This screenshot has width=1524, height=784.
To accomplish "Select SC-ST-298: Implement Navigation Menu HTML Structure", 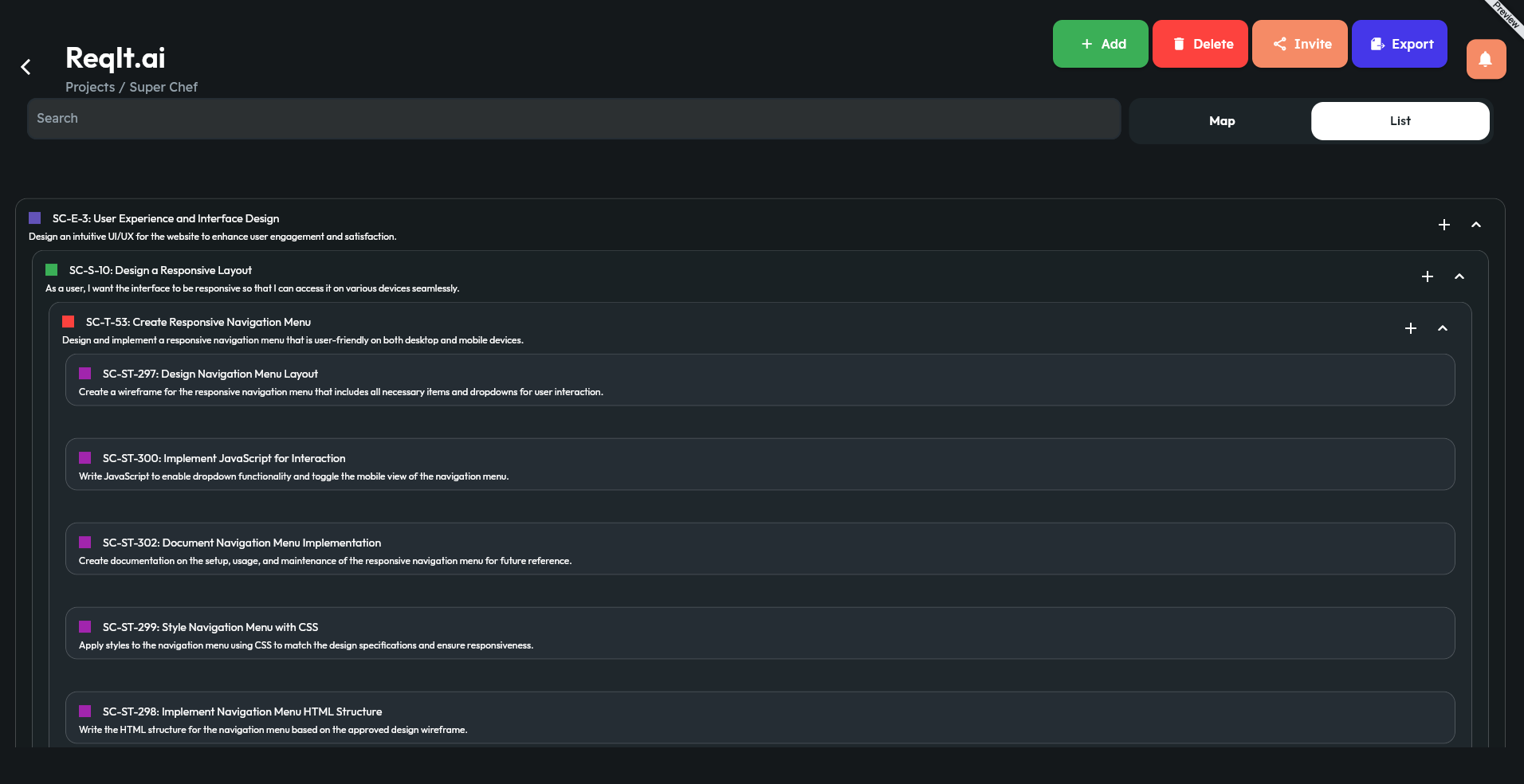I will point(242,711).
